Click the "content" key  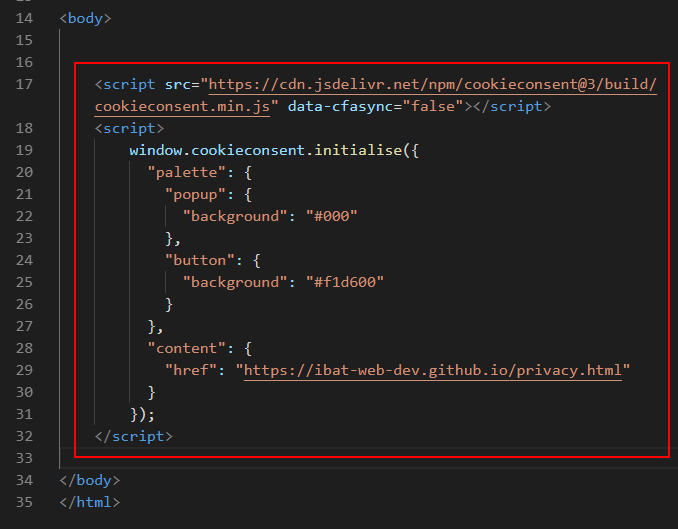coord(186,349)
